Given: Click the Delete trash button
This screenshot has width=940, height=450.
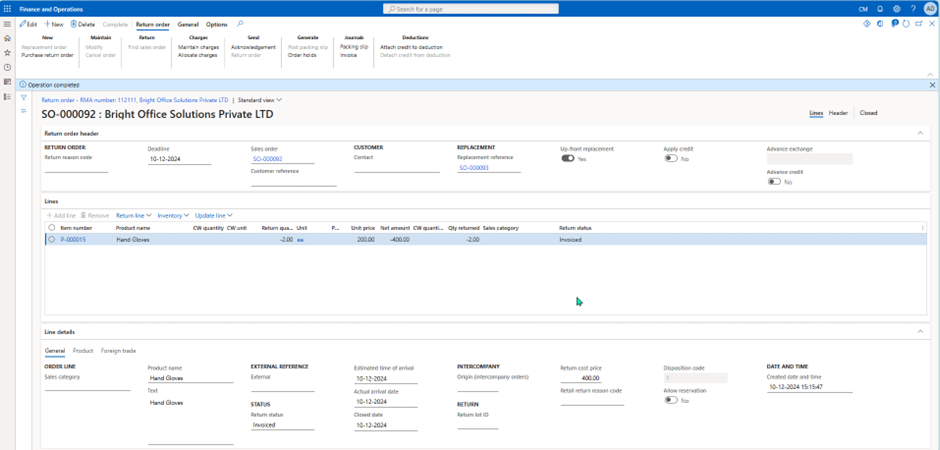Looking at the screenshot, I should [x=83, y=25].
